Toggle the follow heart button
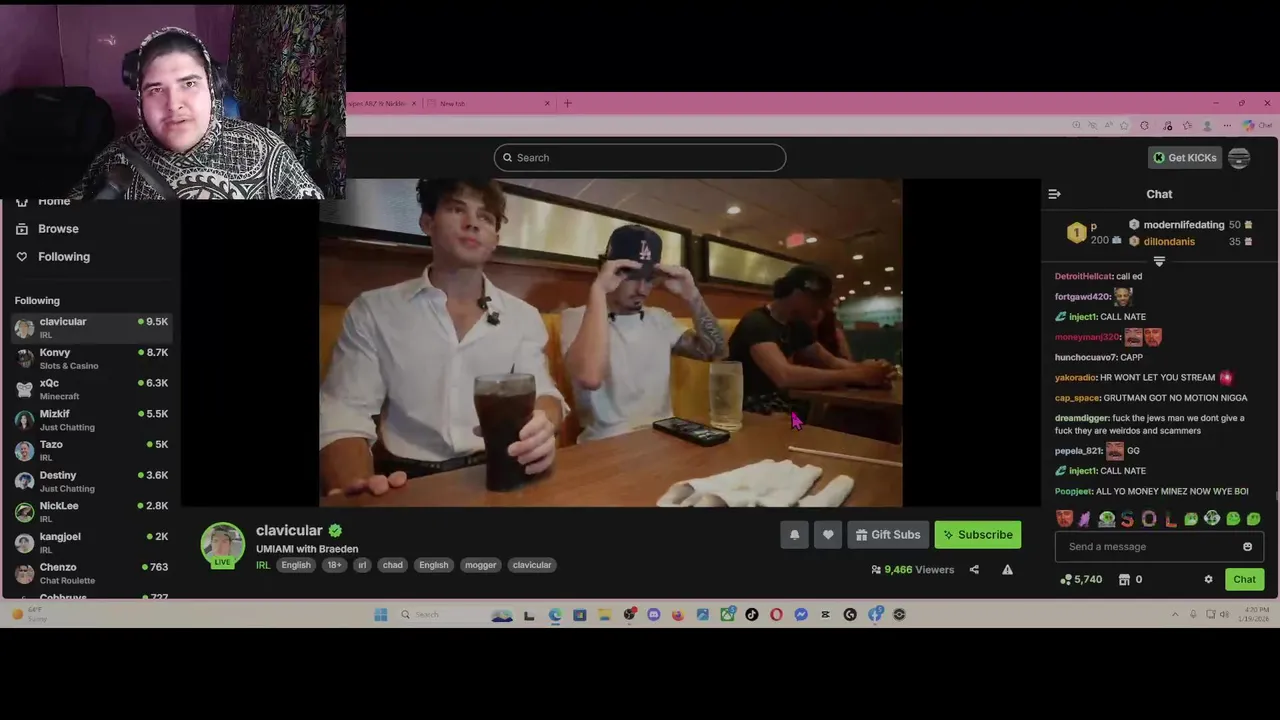Screen dimensions: 1280x720 pos(828,535)
